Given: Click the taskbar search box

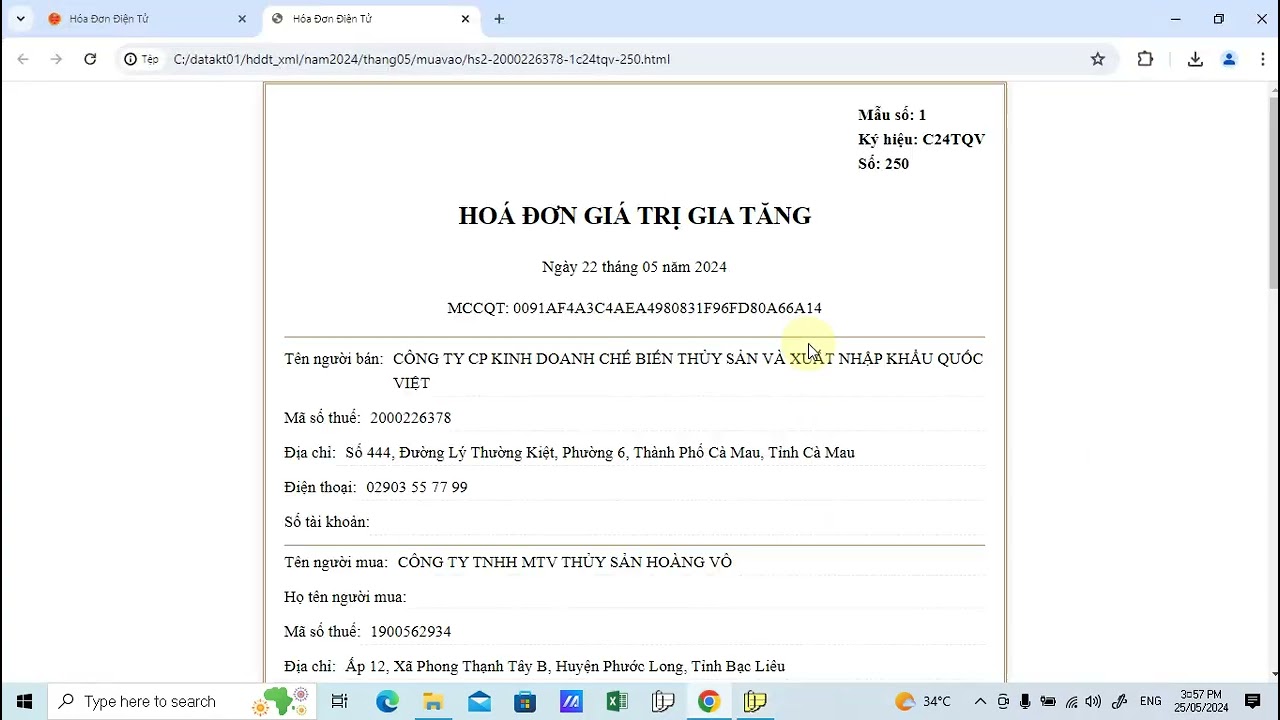Looking at the screenshot, I should click(x=182, y=701).
